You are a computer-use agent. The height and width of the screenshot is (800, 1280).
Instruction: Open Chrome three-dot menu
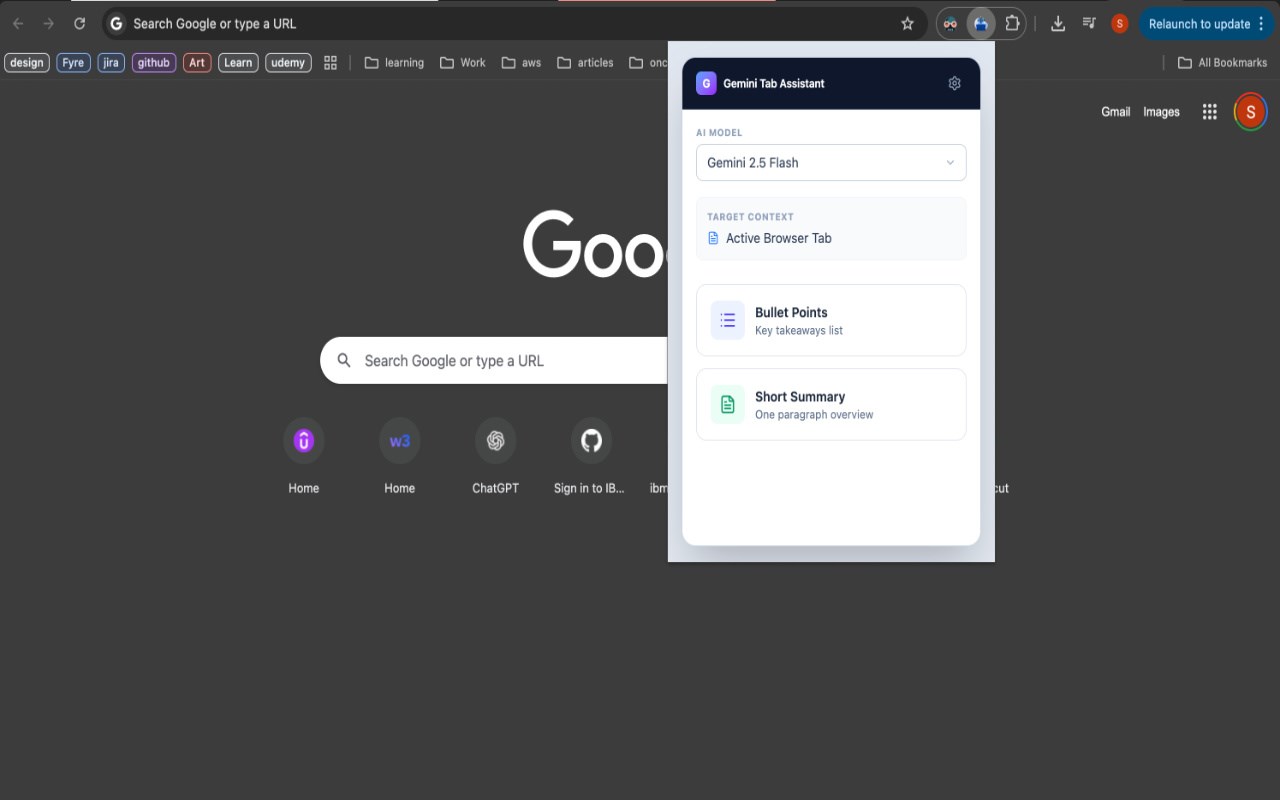(x=1260, y=24)
